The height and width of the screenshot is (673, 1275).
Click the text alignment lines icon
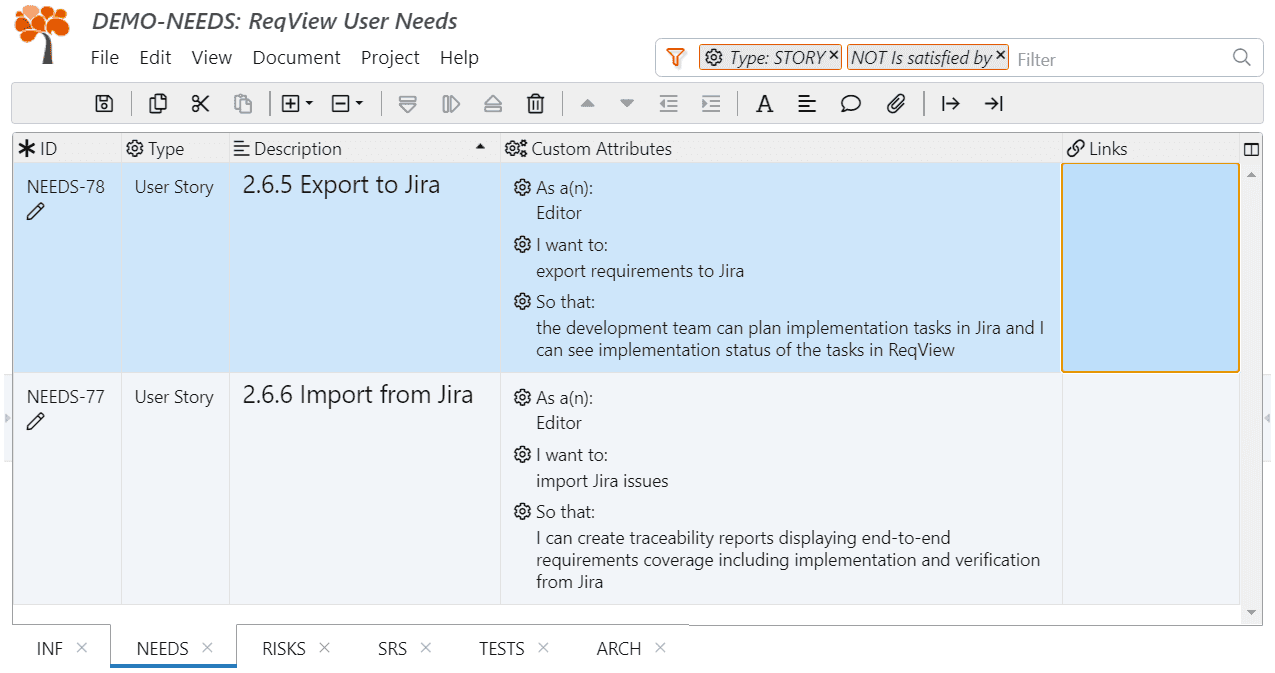coord(807,103)
